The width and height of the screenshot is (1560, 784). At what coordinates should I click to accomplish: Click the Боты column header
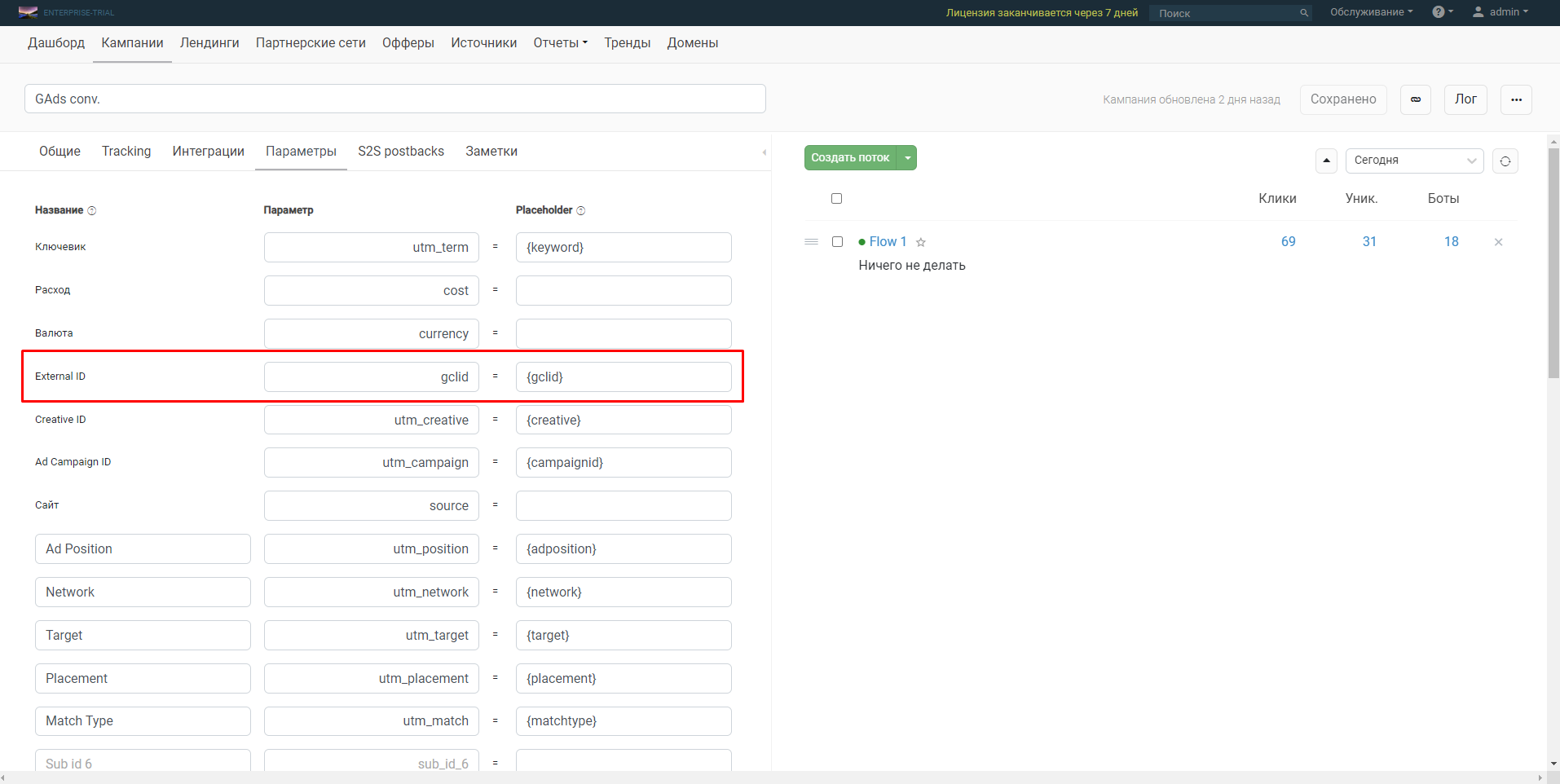point(1443,199)
